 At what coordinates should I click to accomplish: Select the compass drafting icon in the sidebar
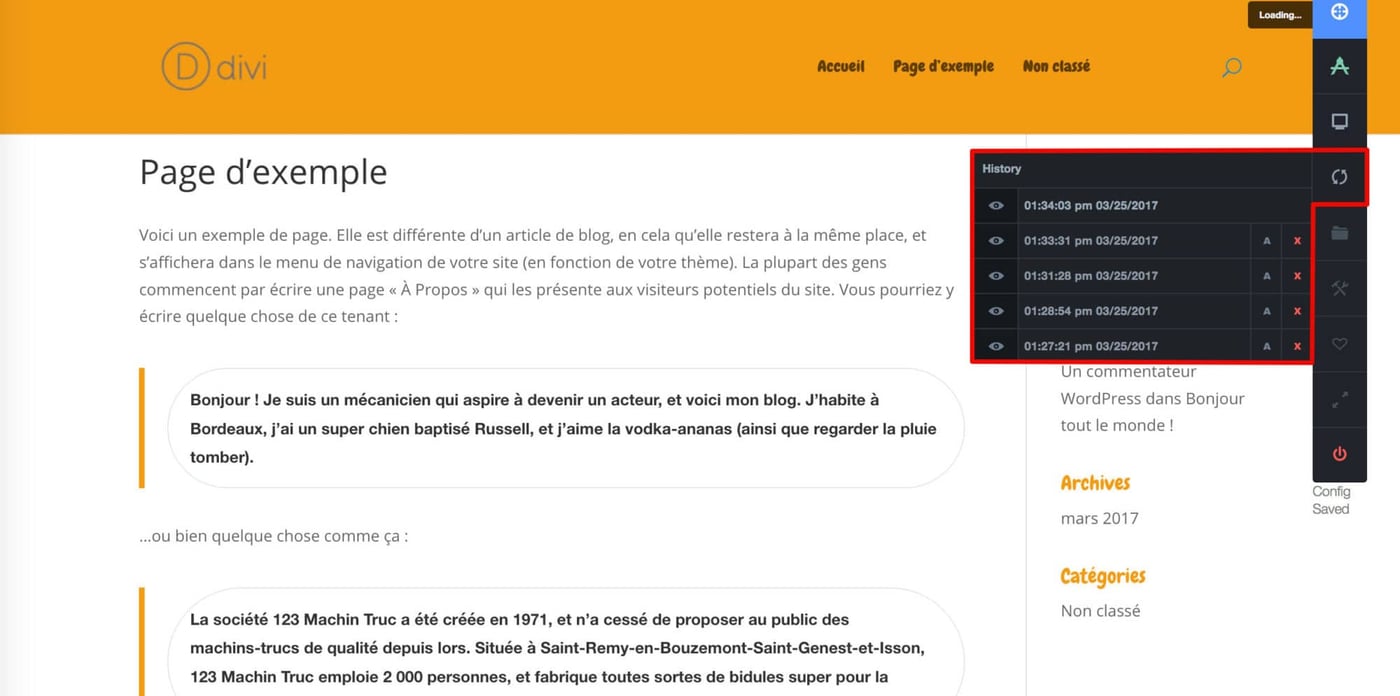pyautogui.click(x=1339, y=67)
